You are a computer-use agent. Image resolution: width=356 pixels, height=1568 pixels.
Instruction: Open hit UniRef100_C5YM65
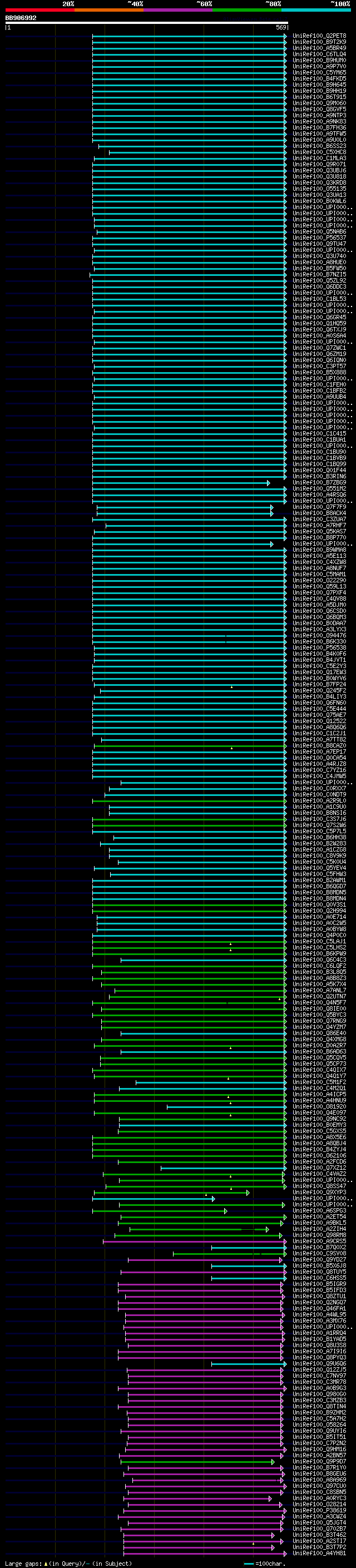coord(319,72)
